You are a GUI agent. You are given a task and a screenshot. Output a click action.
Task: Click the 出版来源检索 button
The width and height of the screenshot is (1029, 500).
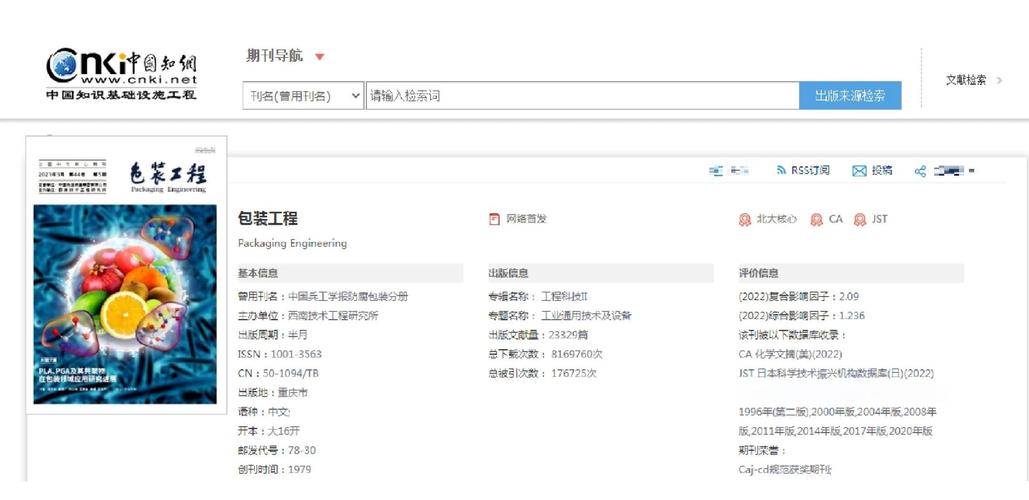click(x=850, y=96)
